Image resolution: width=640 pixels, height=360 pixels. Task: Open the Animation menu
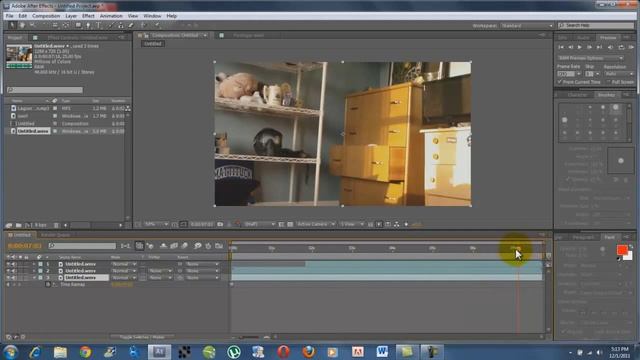point(111,16)
